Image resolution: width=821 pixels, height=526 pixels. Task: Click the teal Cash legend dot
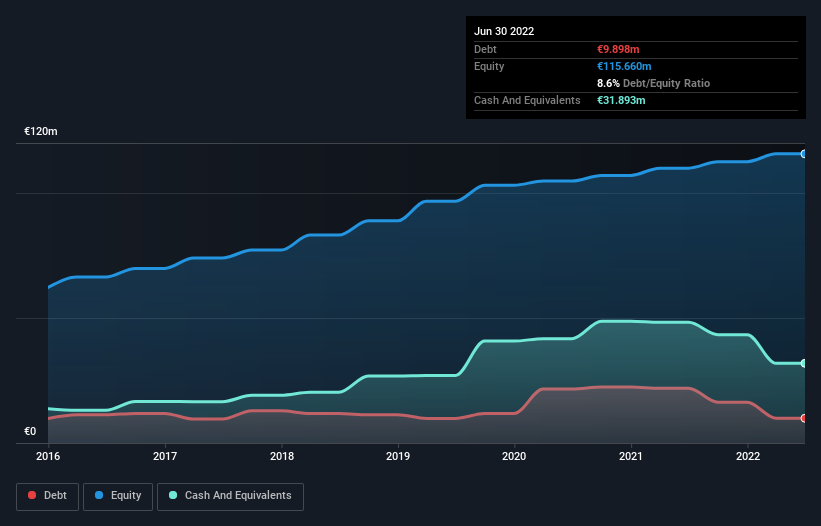[173, 495]
